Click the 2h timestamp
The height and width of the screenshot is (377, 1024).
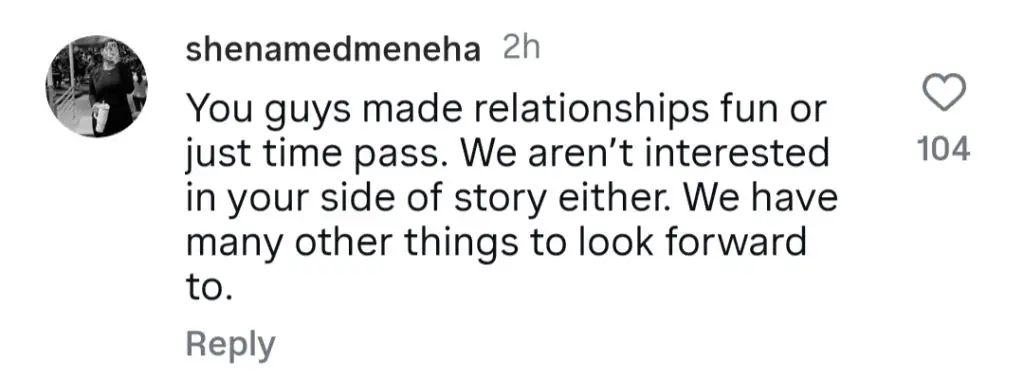(x=522, y=50)
